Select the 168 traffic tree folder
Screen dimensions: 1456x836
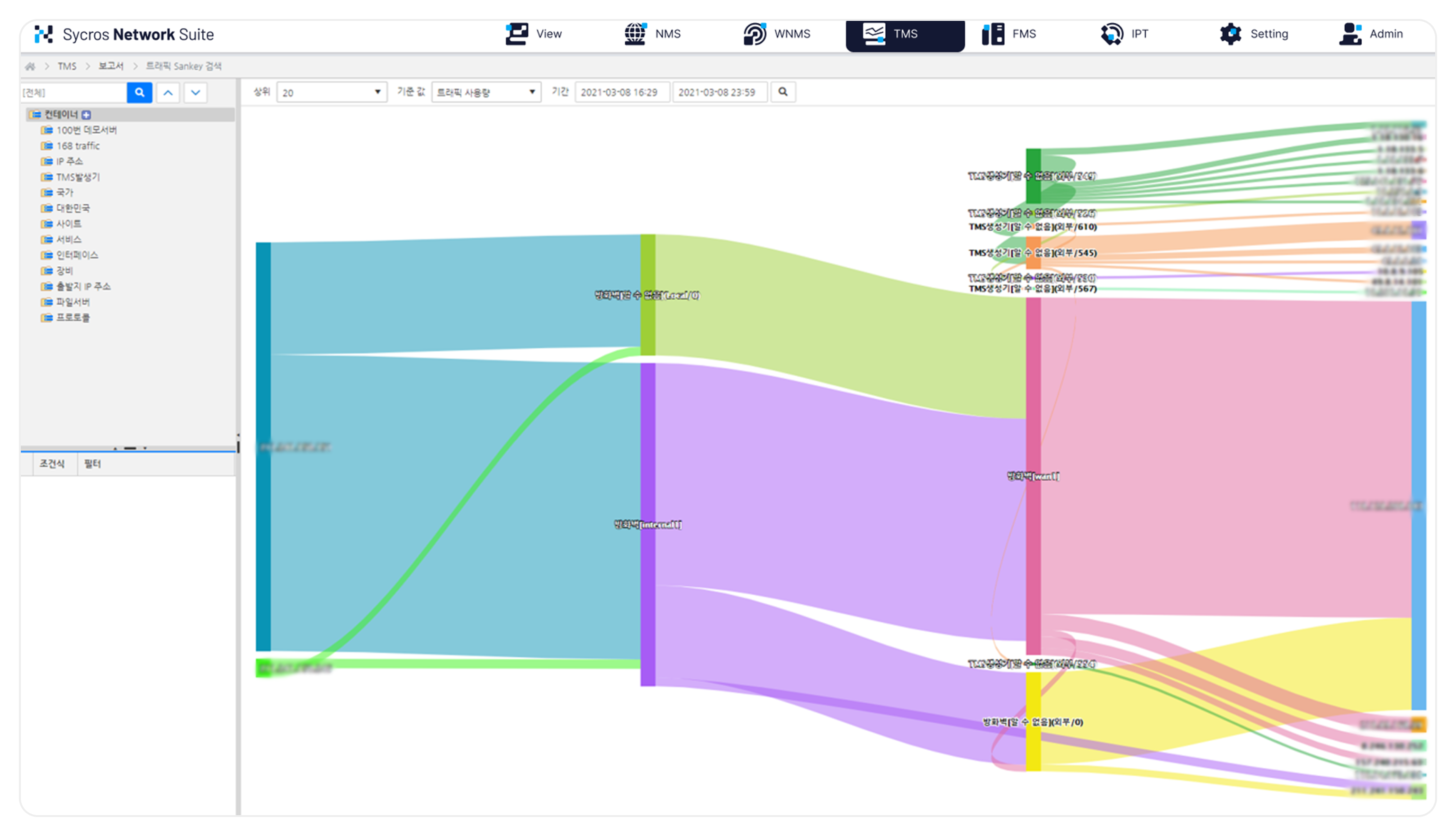pyautogui.click(x=78, y=146)
